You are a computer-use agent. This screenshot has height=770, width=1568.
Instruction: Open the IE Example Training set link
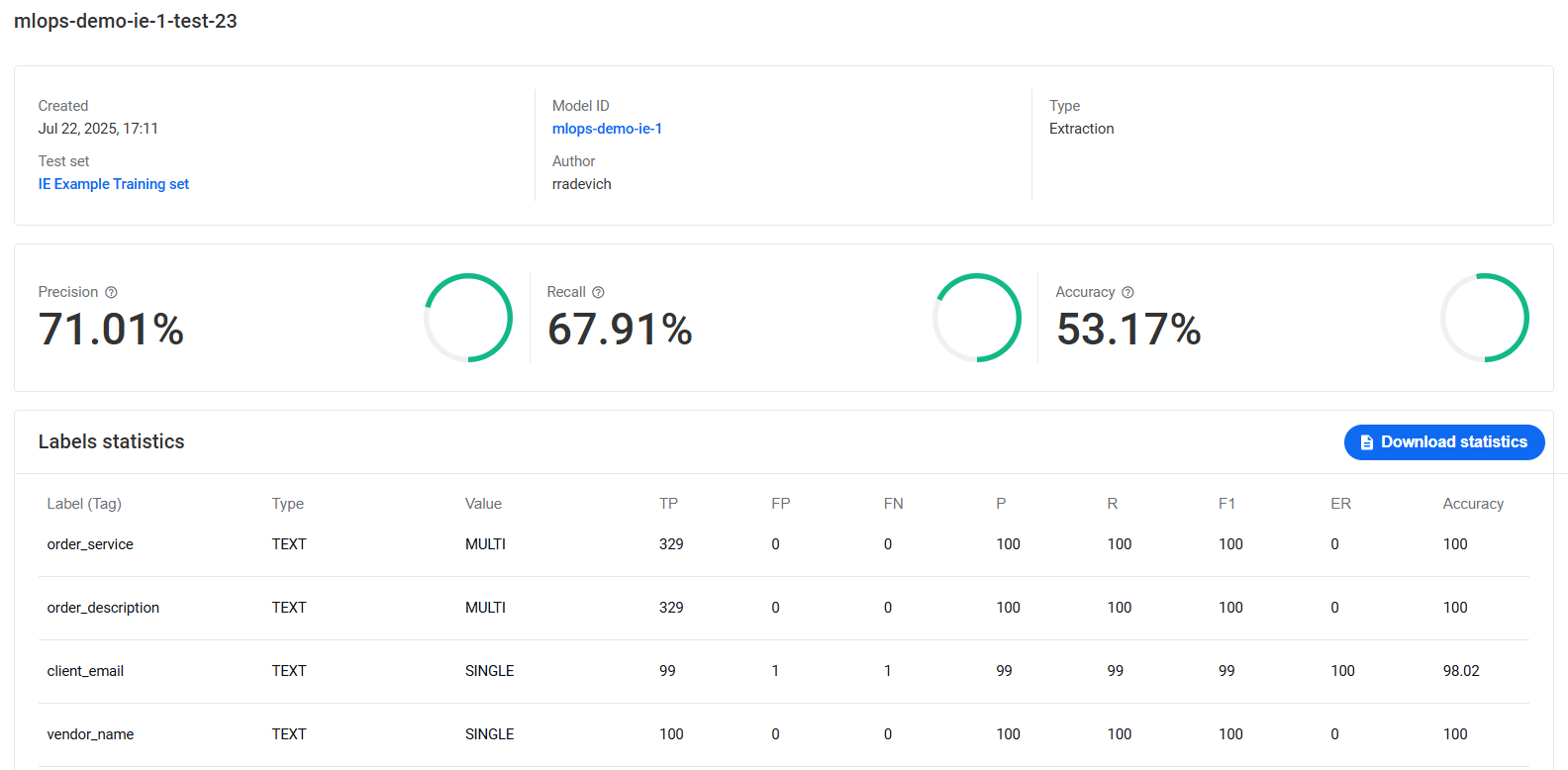click(x=114, y=184)
